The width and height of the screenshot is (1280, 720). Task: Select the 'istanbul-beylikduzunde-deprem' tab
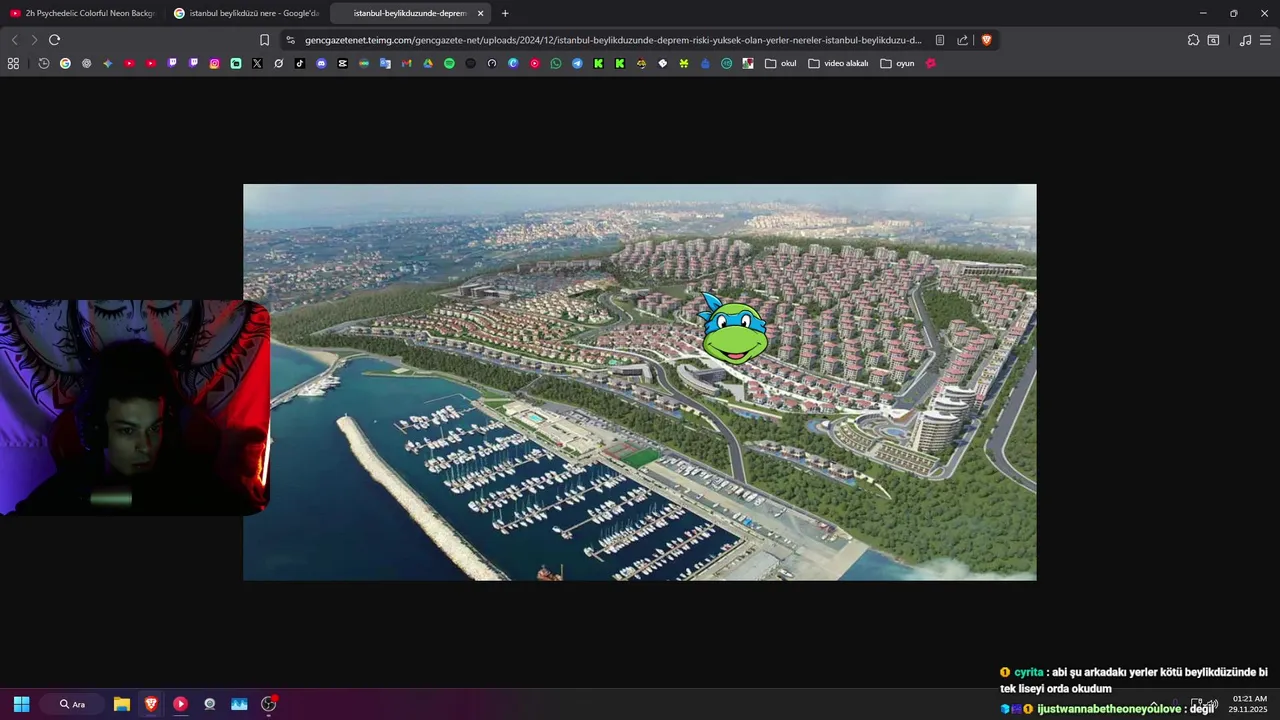coord(410,13)
